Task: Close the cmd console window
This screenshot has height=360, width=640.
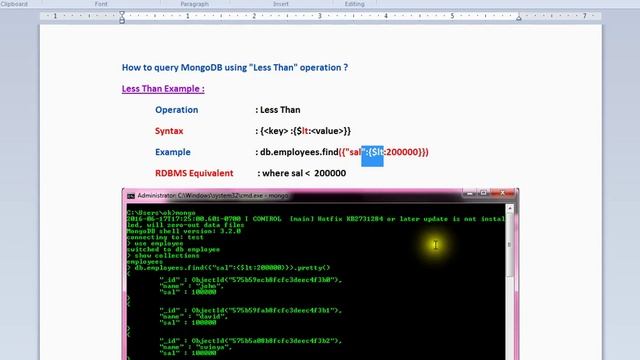Action: pos(502,193)
